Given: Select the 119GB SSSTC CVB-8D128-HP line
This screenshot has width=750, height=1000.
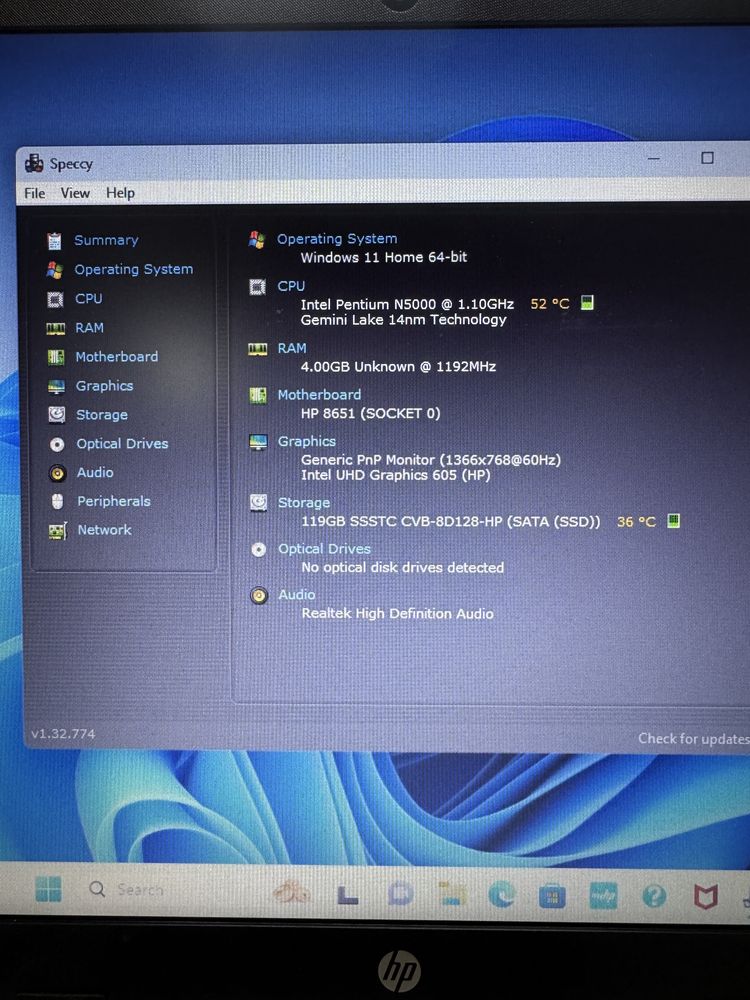Looking at the screenshot, I should point(451,522).
